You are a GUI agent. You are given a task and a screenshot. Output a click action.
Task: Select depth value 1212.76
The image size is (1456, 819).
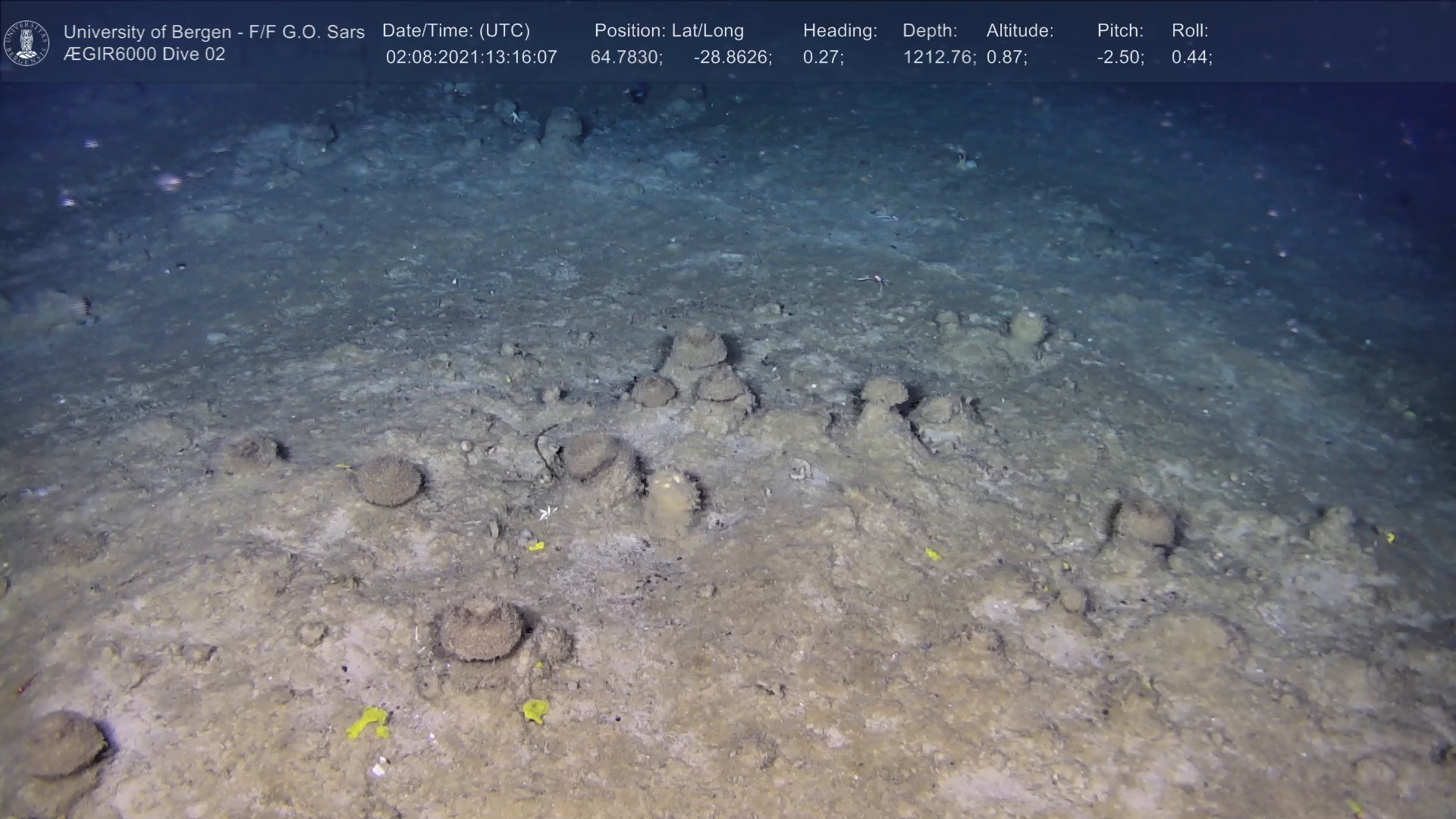click(x=939, y=58)
